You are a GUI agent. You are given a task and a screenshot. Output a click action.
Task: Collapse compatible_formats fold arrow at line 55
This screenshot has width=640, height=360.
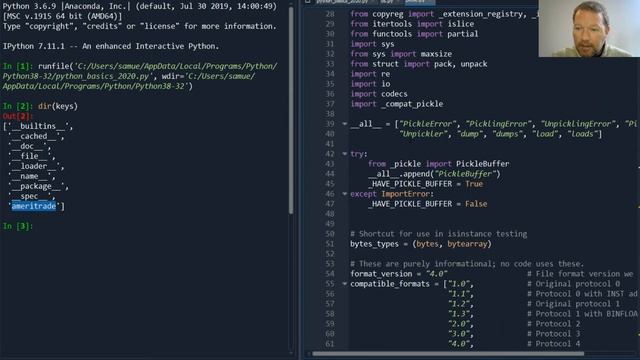pyautogui.click(x=344, y=284)
